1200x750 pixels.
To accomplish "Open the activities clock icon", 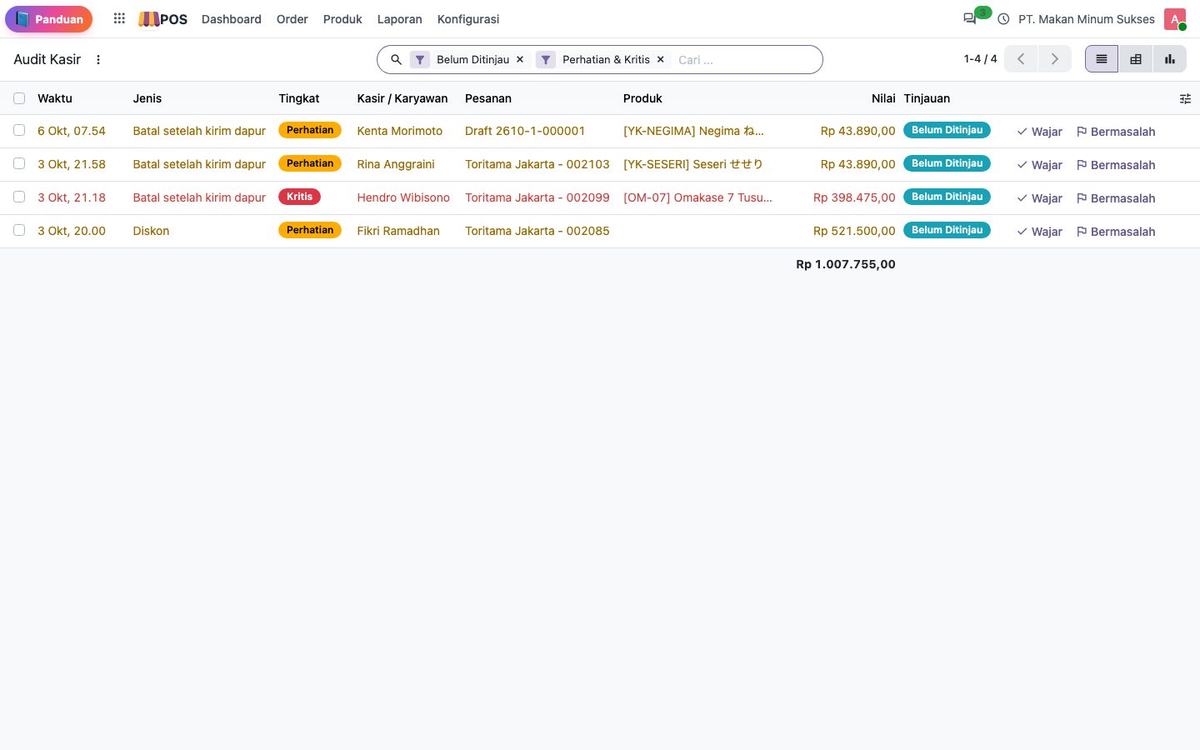I will click(1003, 19).
